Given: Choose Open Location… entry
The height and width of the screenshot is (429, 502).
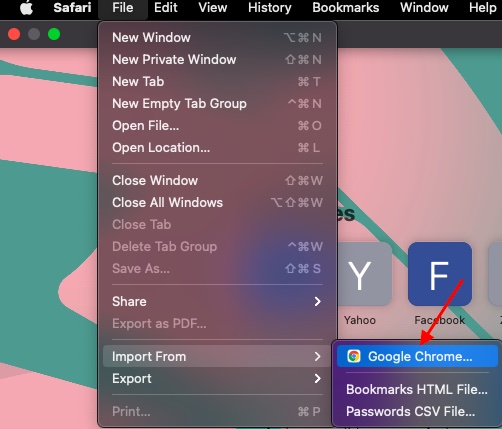Looking at the screenshot, I should tap(217, 148).
